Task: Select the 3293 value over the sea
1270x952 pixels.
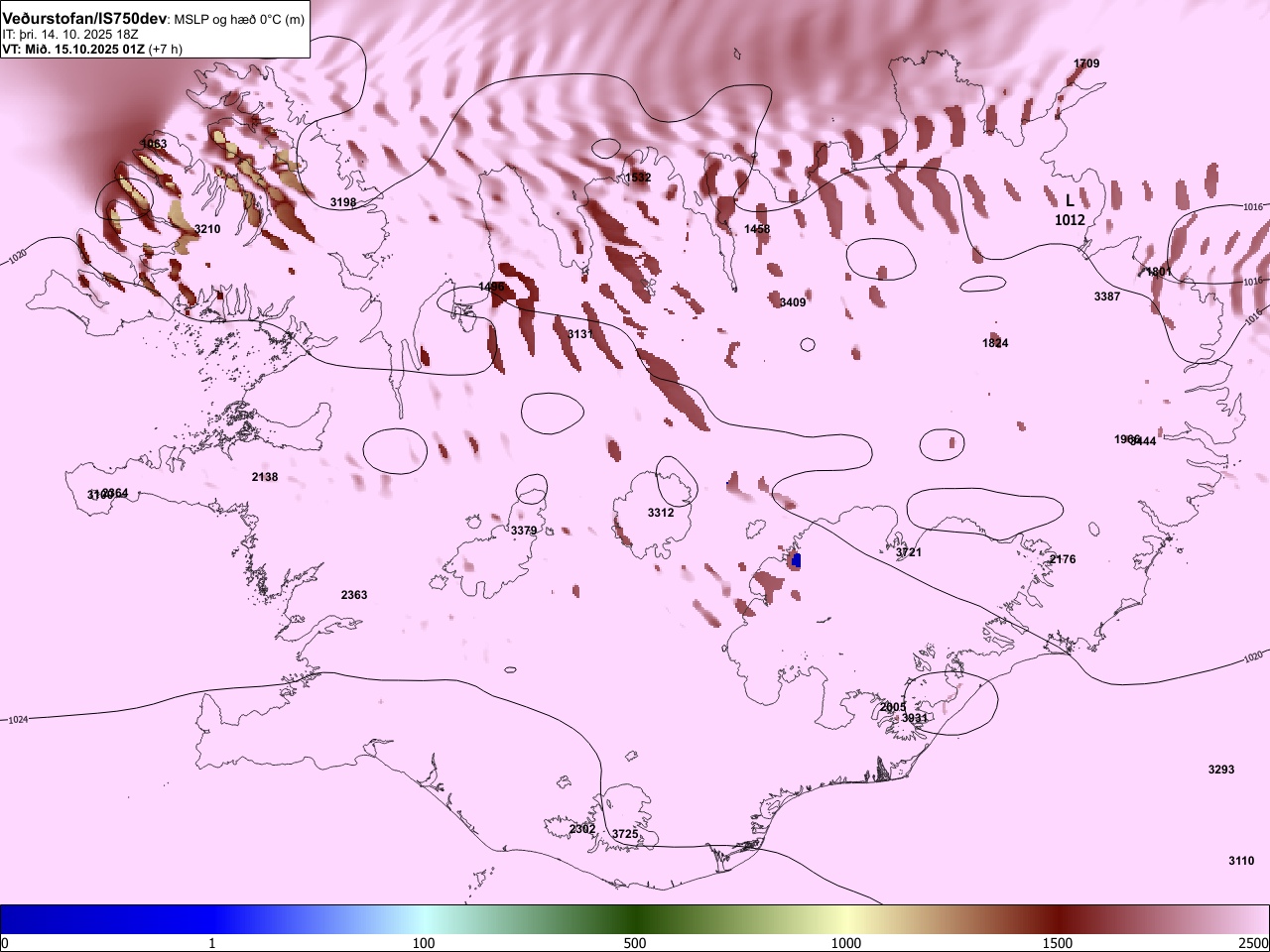Action: click(x=1221, y=770)
